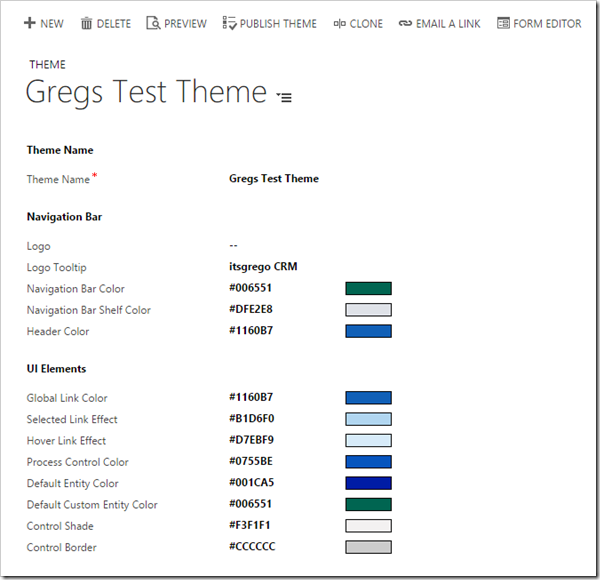Pick the Header Color blue swatch
This screenshot has width=600, height=580.
coord(368,331)
